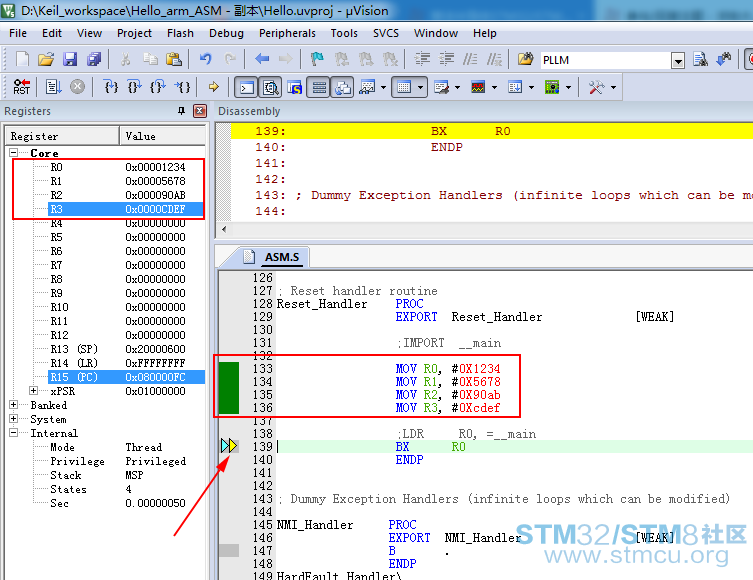Toggle the Command window button

(246, 87)
